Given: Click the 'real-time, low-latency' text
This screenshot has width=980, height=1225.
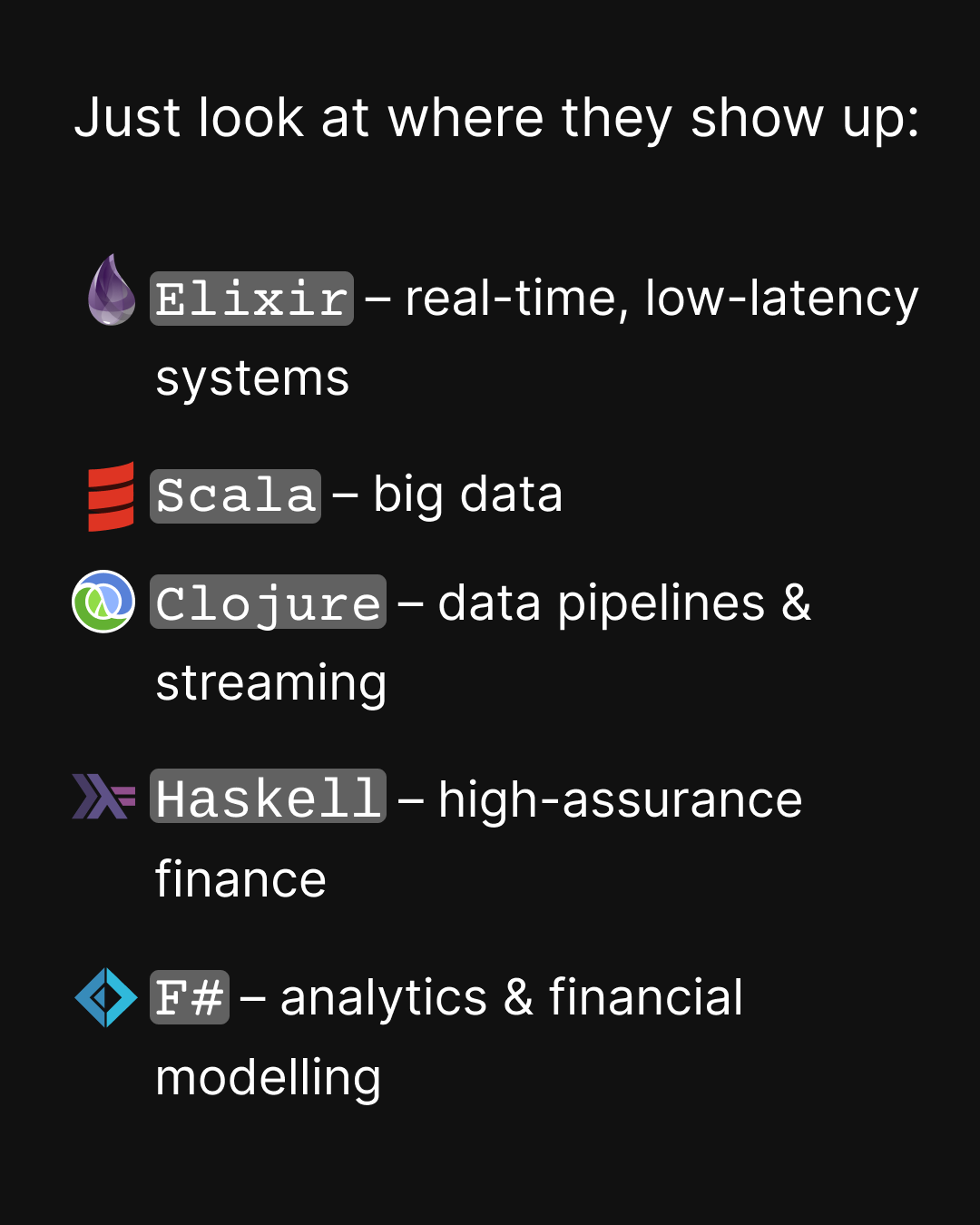Looking at the screenshot, I should [x=661, y=299].
